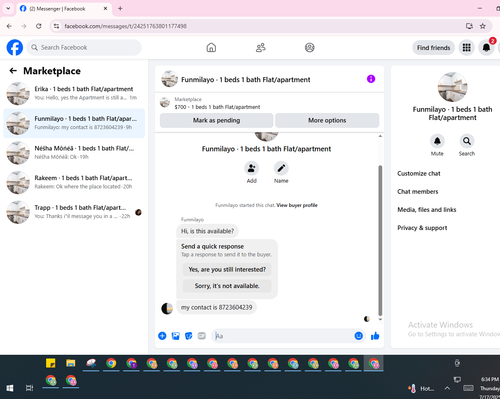Open Sticky Notes from taskbar
The width and height of the screenshot is (500, 399).
51,363
